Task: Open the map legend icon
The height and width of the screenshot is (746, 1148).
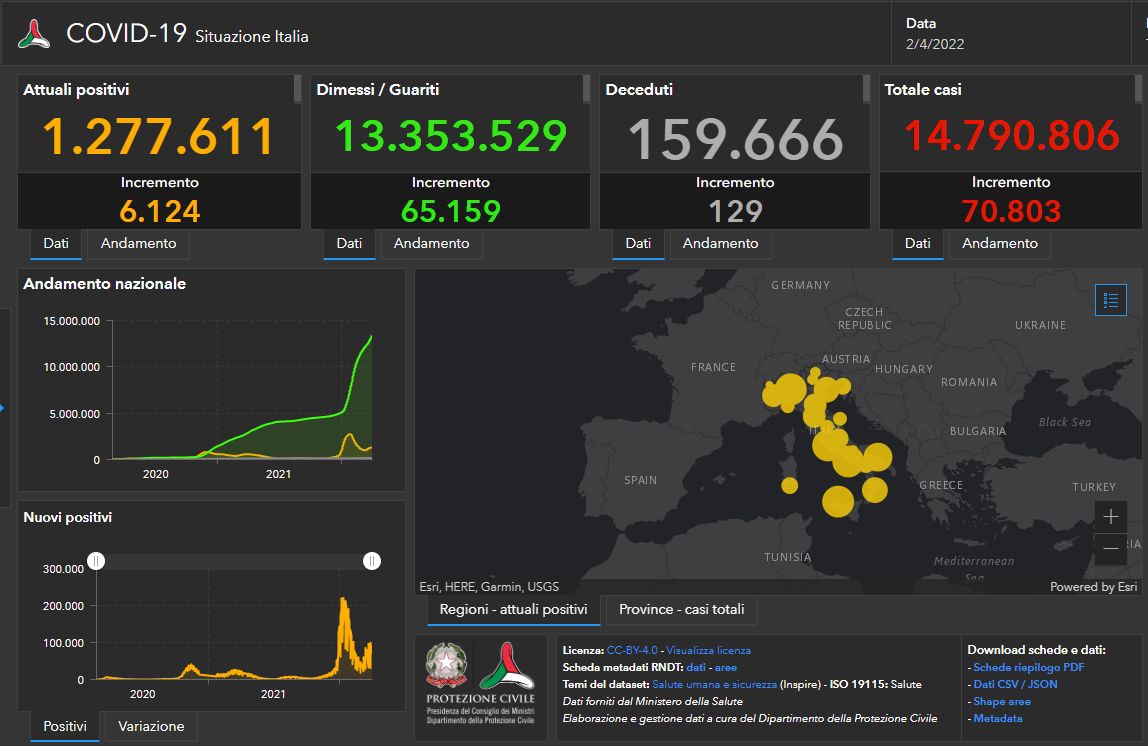Action: [1110, 300]
